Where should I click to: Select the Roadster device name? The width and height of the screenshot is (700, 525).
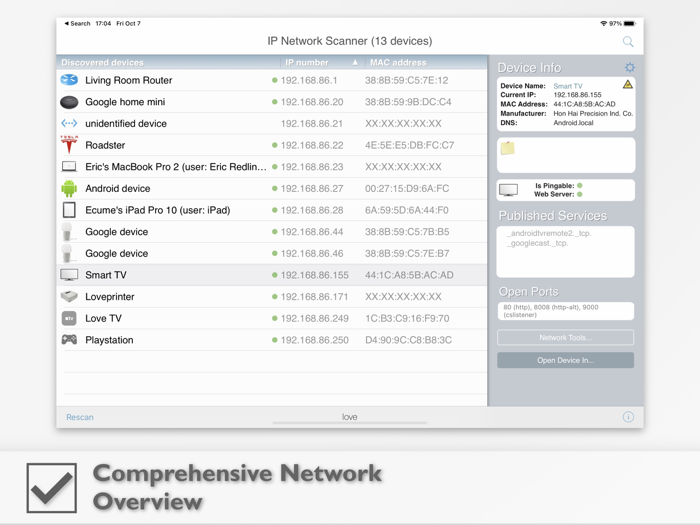click(105, 145)
